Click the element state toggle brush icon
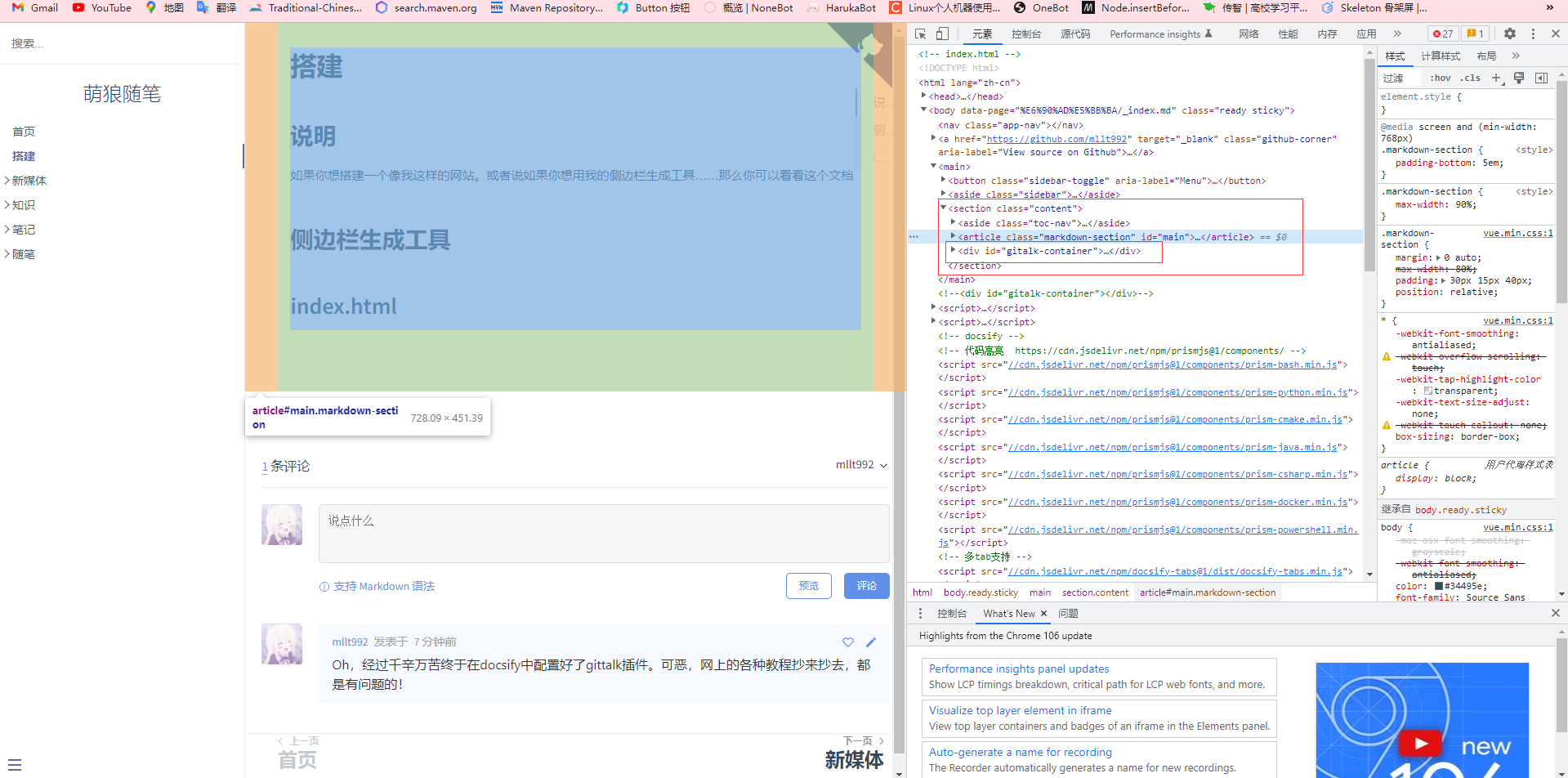The width and height of the screenshot is (1568, 778). pos(1519,78)
